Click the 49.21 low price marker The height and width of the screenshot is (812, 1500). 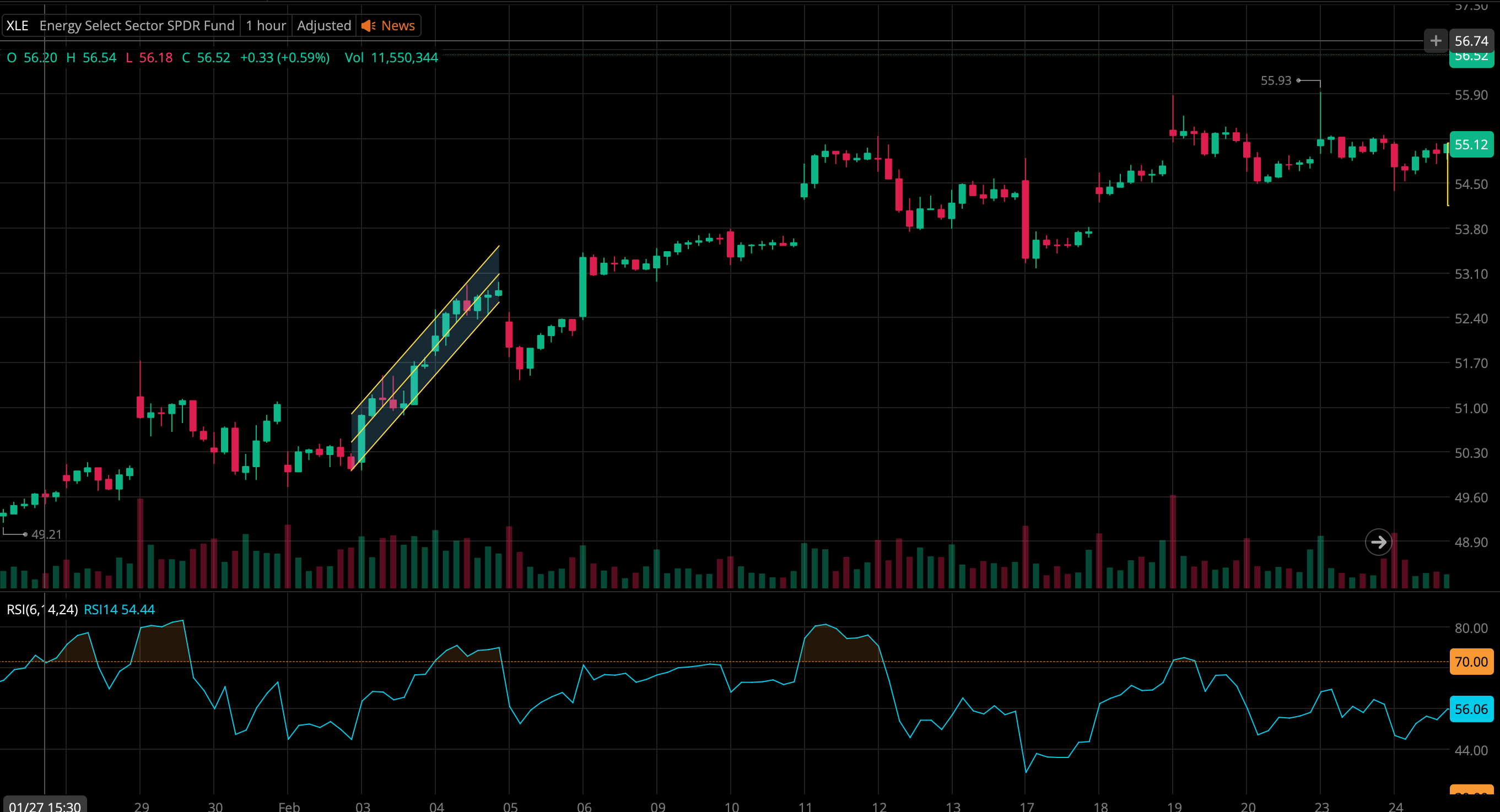pyautogui.click(x=46, y=534)
